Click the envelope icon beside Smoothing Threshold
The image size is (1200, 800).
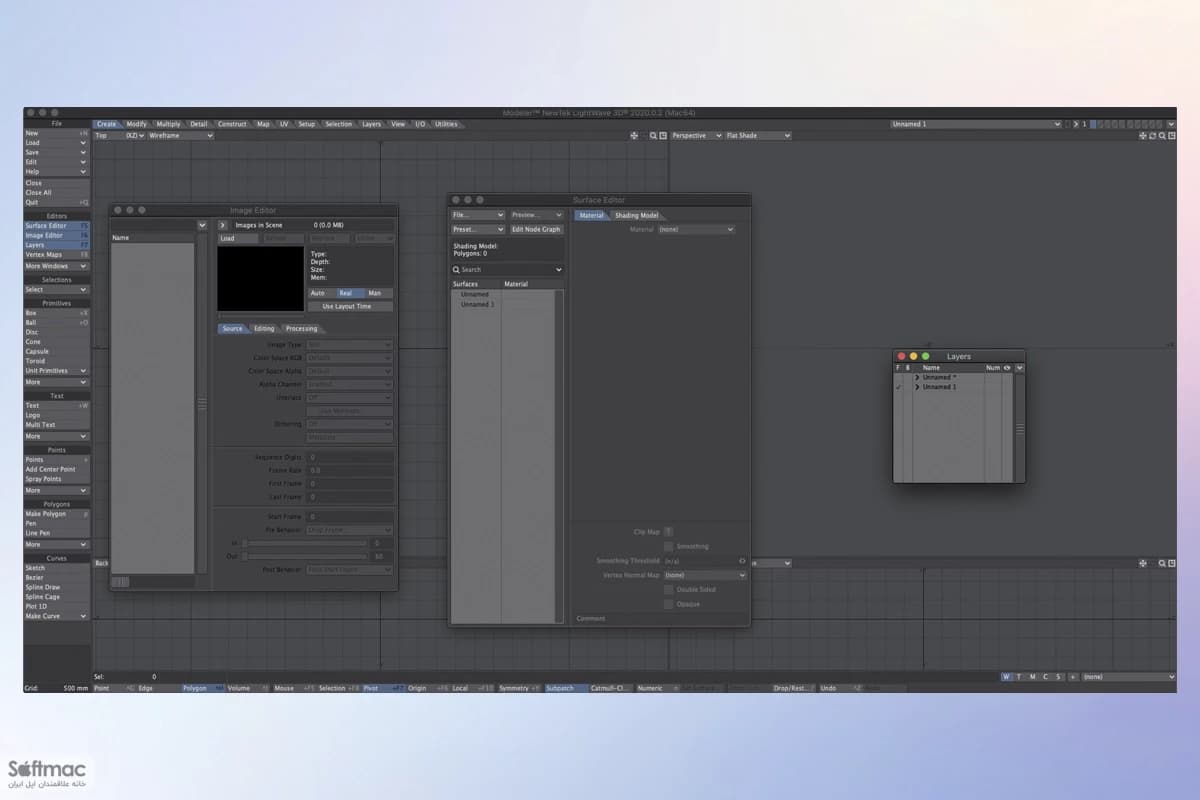click(742, 561)
